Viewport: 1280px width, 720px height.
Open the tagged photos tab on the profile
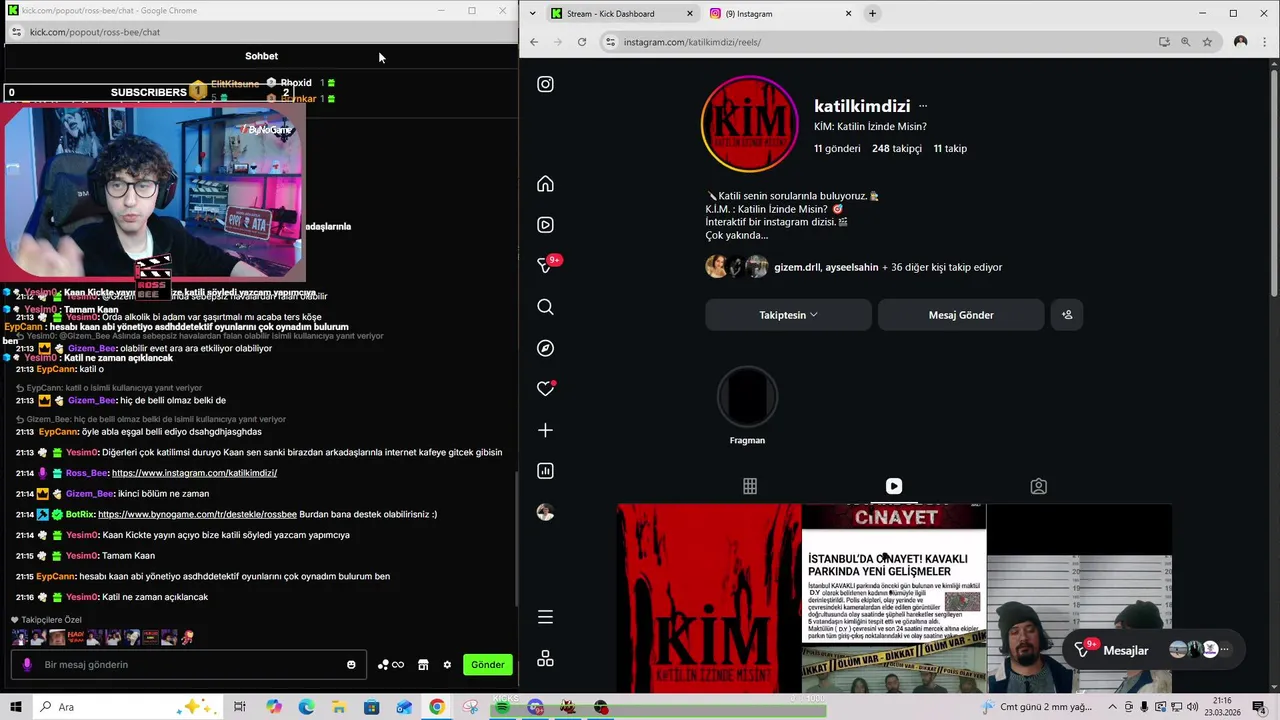[x=1039, y=486]
